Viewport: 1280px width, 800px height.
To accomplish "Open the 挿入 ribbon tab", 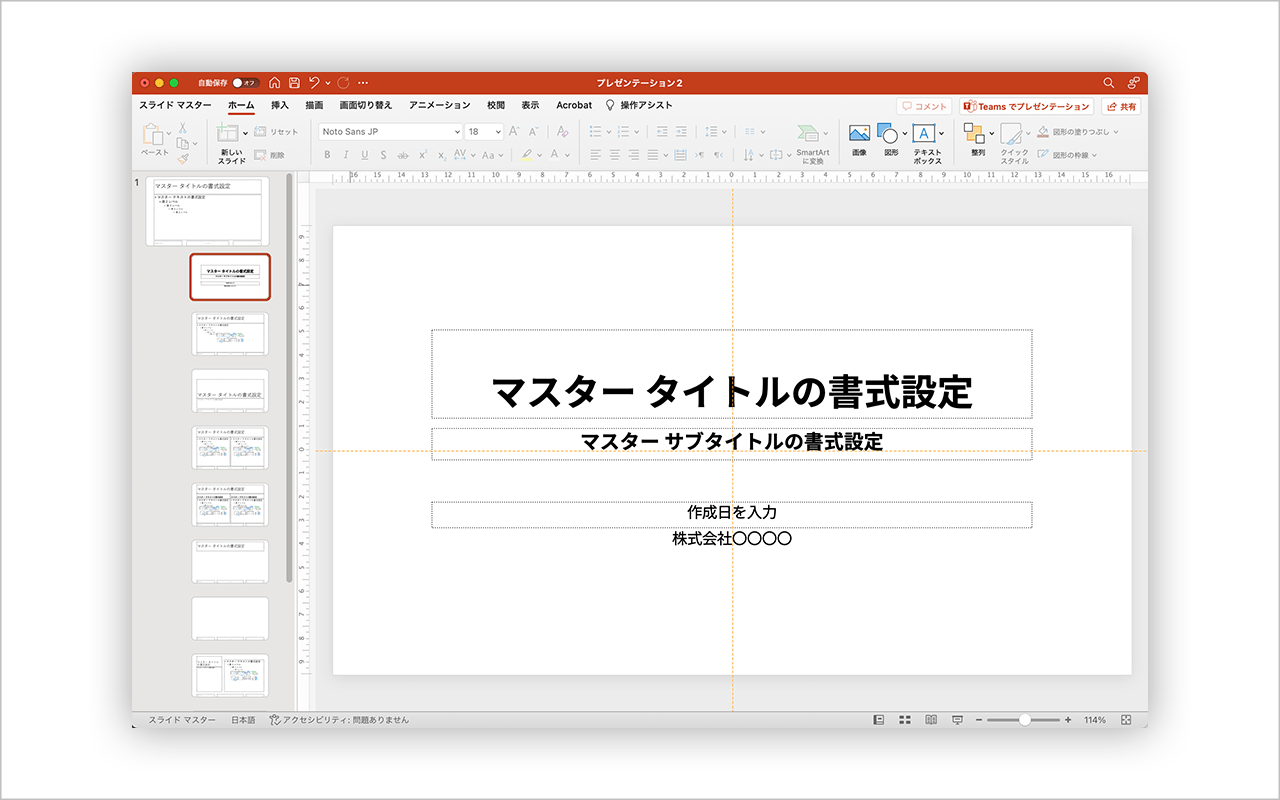I will tap(280, 105).
